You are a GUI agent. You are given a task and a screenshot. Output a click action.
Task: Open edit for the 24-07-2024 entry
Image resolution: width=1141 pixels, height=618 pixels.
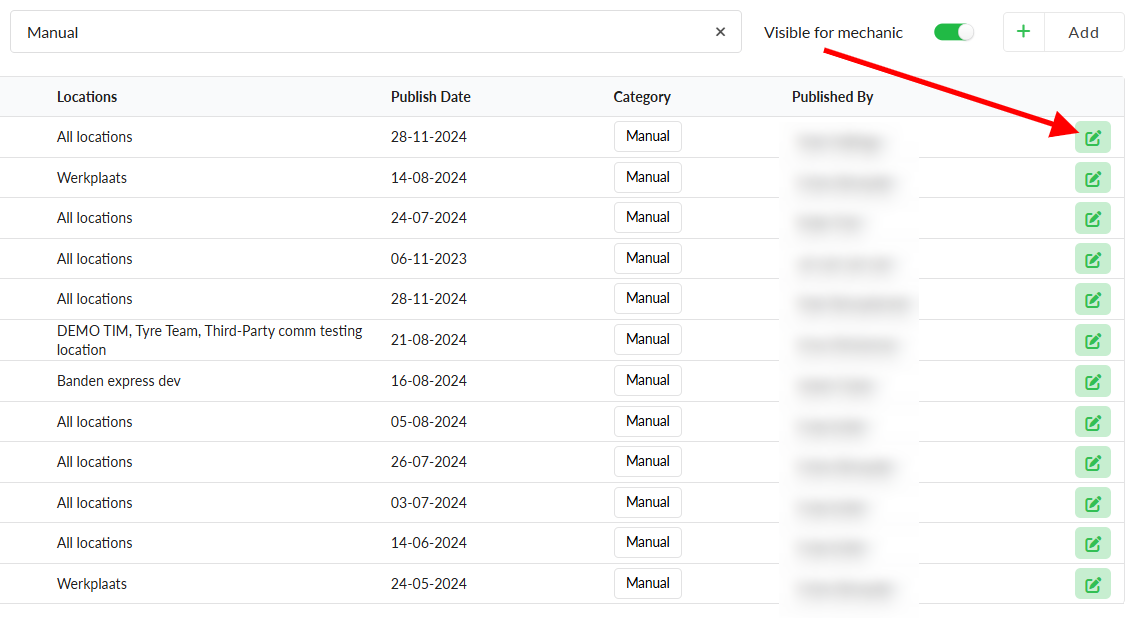[1092, 218]
